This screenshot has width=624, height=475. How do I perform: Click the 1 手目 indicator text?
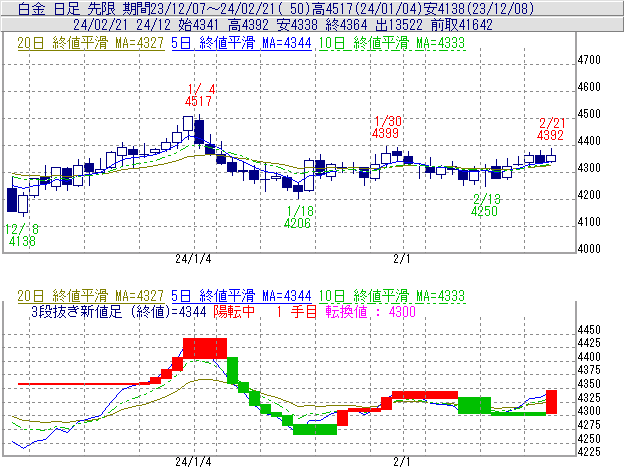pos(296,311)
